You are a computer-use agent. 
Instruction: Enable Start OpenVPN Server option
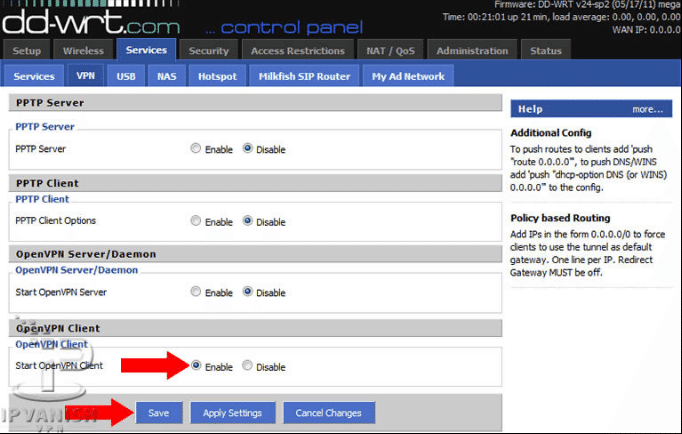click(x=196, y=293)
